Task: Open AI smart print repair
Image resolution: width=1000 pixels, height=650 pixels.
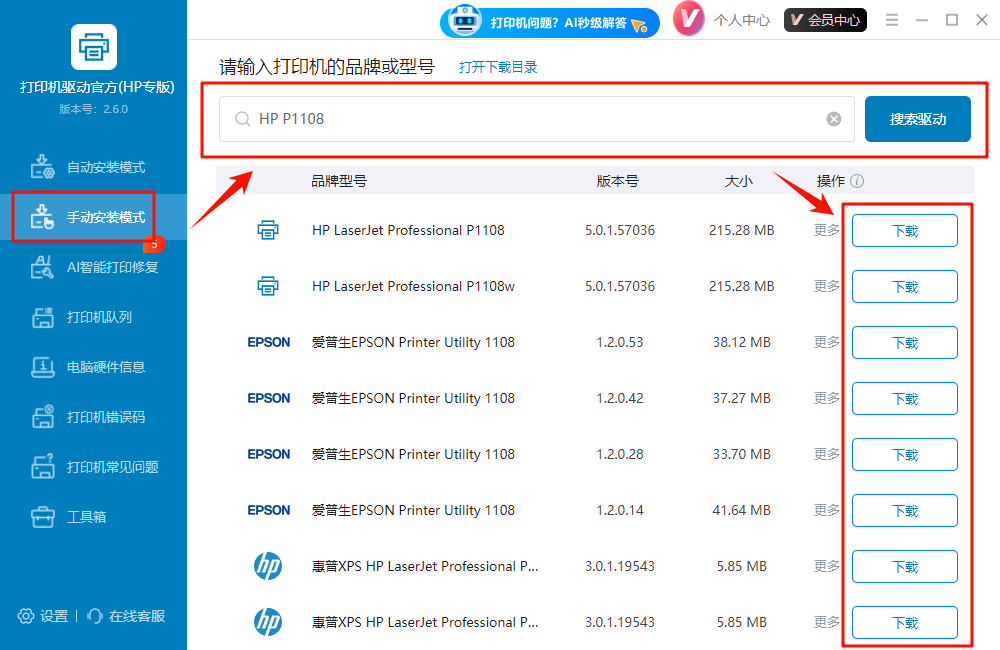Action: tap(93, 267)
